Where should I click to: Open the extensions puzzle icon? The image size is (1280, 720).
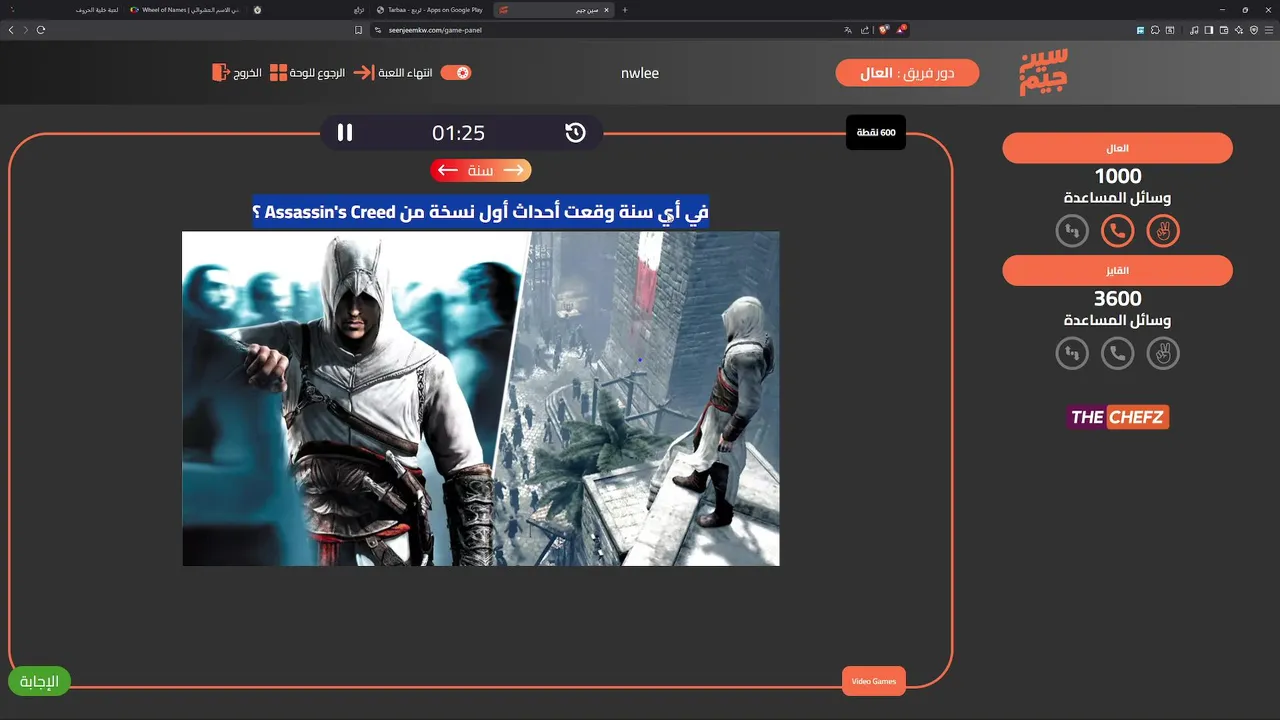point(1155,30)
